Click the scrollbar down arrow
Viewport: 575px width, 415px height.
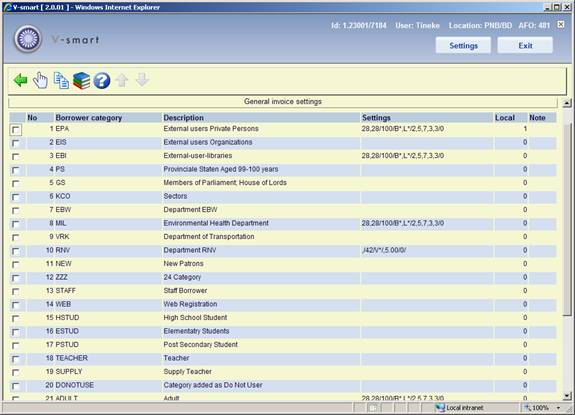click(567, 396)
